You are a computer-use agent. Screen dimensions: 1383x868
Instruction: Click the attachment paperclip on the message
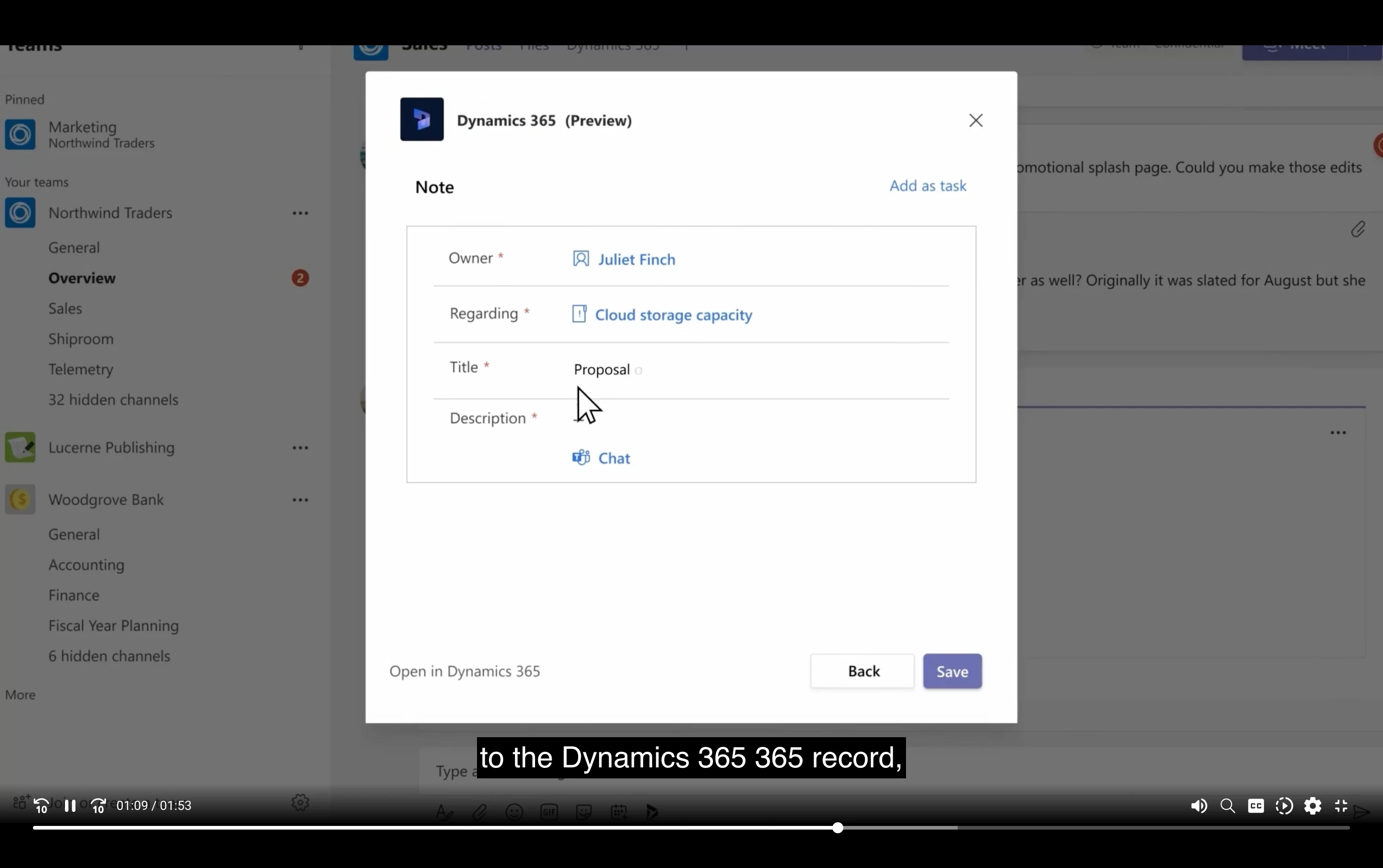tap(1358, 230)
